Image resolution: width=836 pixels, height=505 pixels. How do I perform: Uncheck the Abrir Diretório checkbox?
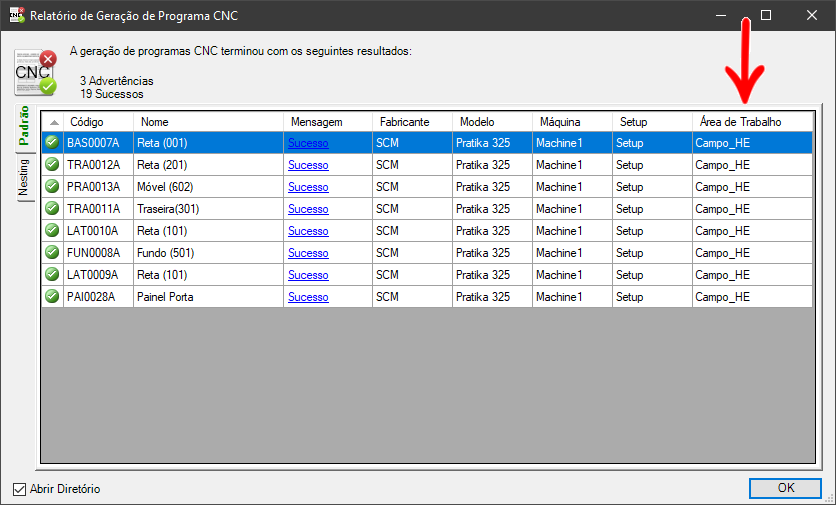coord(19,489)
